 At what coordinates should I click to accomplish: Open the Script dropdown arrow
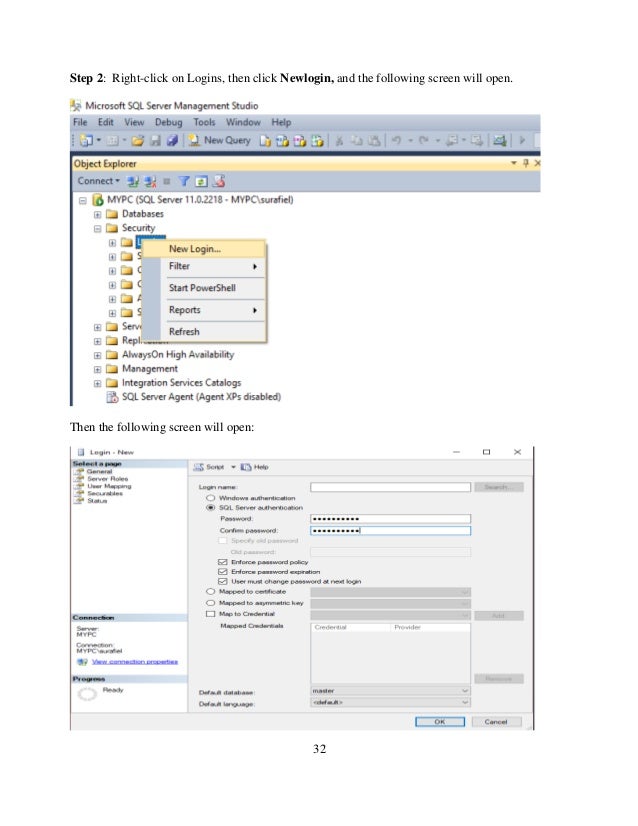[233, 467]
